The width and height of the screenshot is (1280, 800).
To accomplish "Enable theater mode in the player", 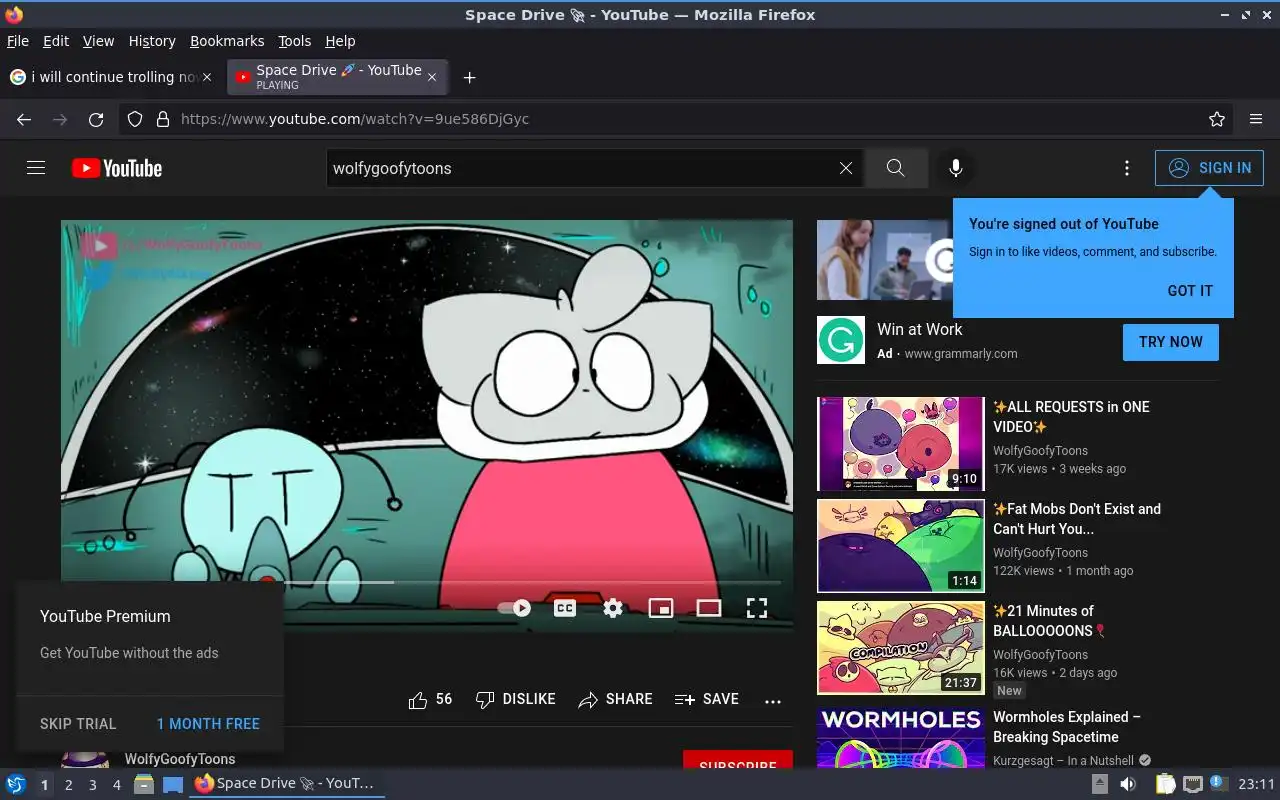I will coord(709,608).
